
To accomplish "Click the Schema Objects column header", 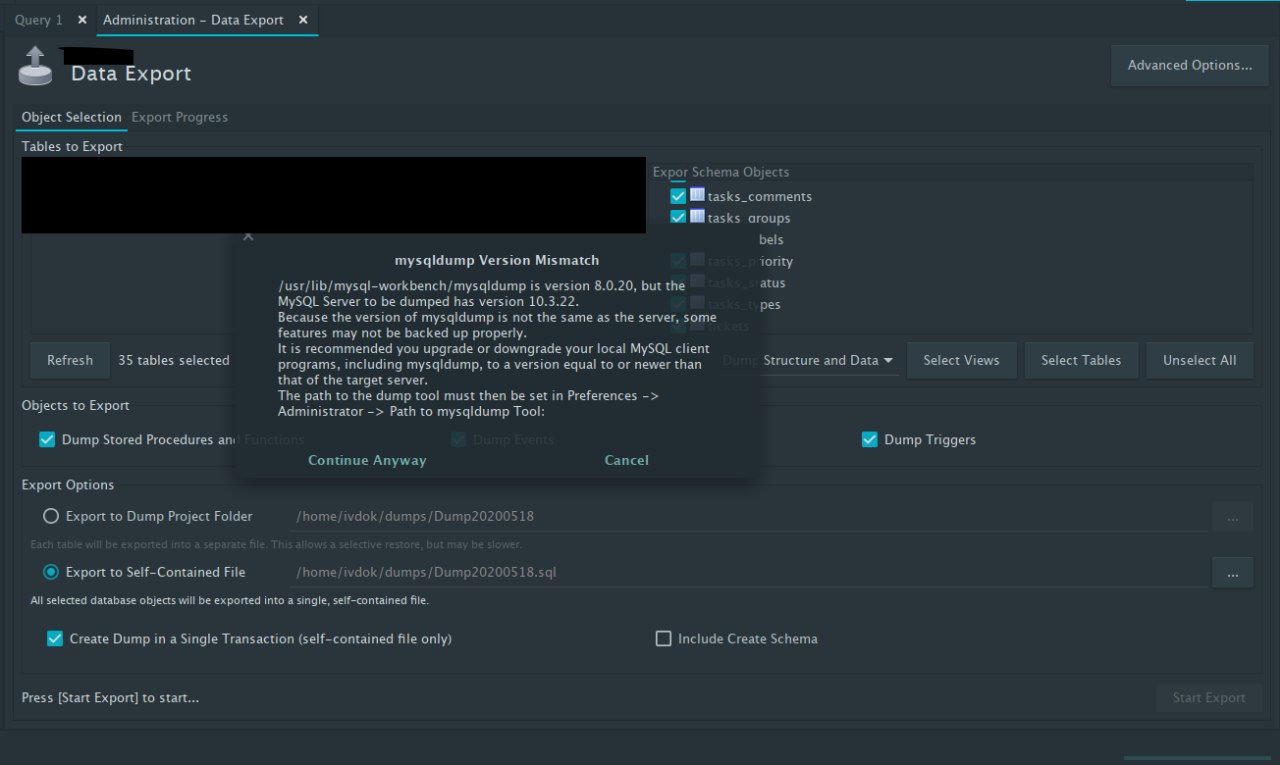I will click(x=741, y=172).
